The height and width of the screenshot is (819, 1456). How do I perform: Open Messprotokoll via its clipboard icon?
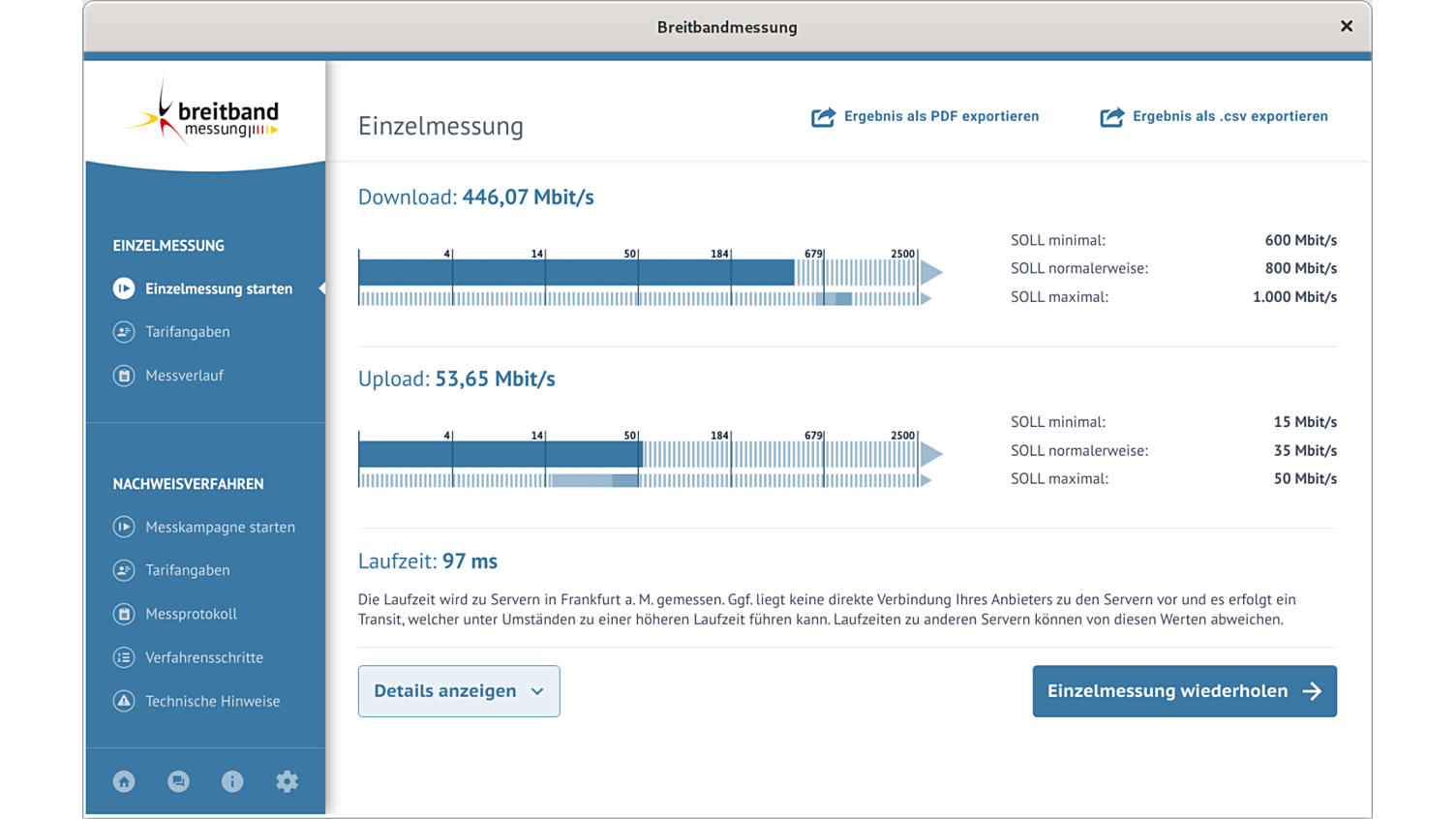(x=123, y=614)
